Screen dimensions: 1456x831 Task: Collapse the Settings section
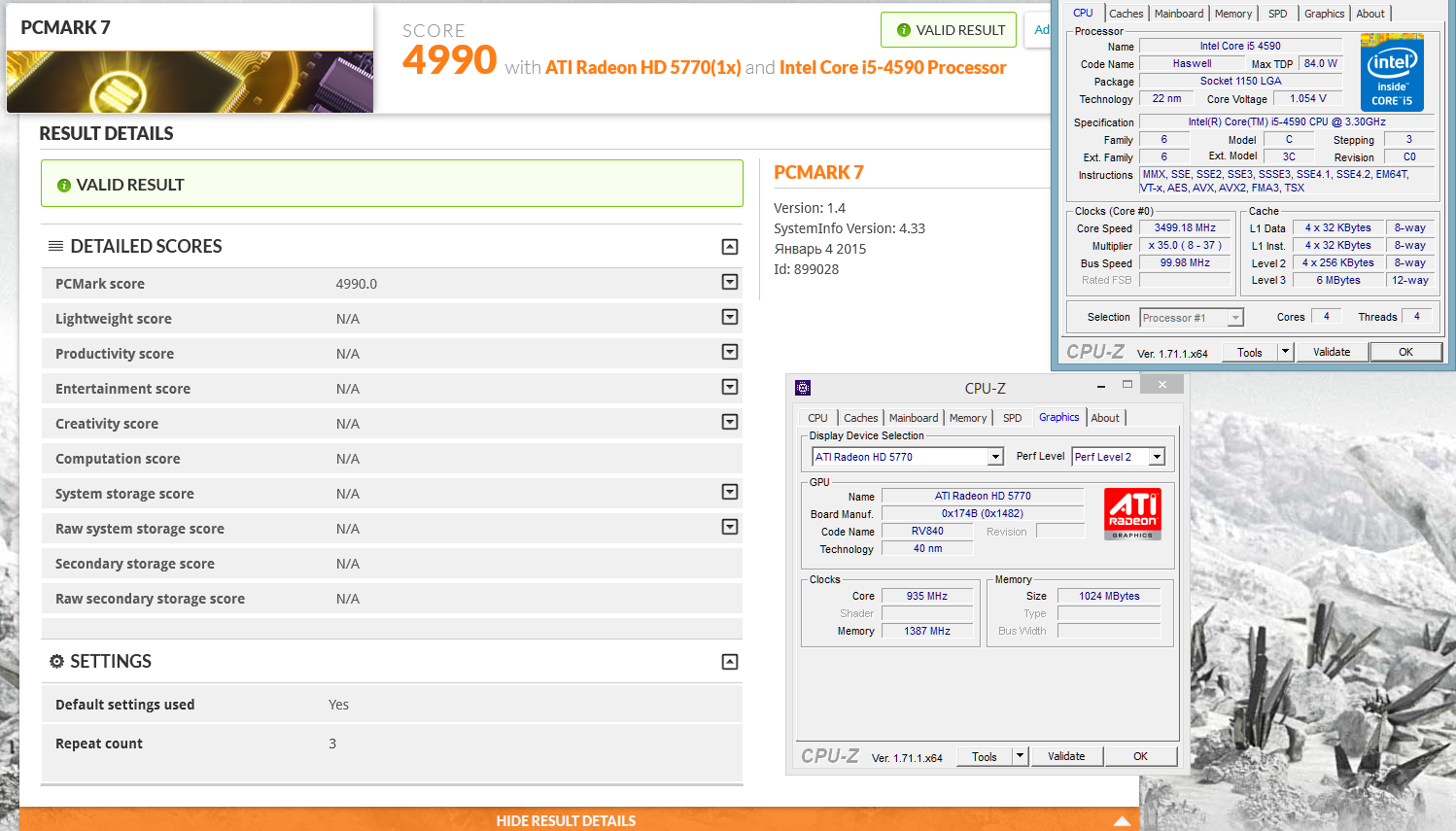coord(730,662)
